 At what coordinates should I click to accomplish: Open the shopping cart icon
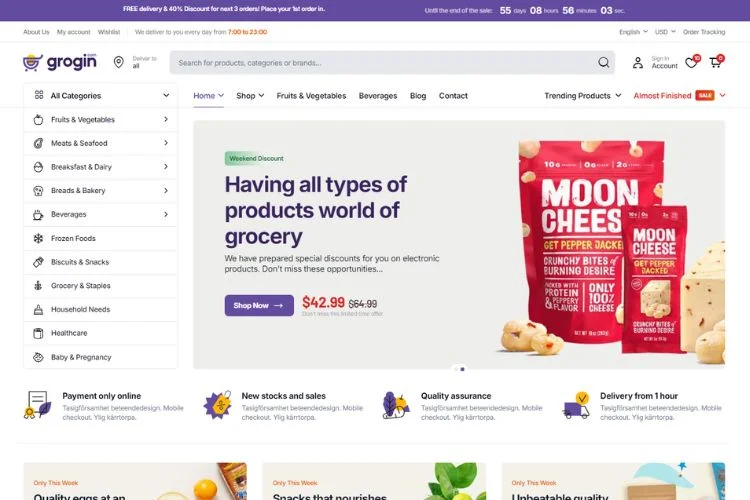point(716,62)
